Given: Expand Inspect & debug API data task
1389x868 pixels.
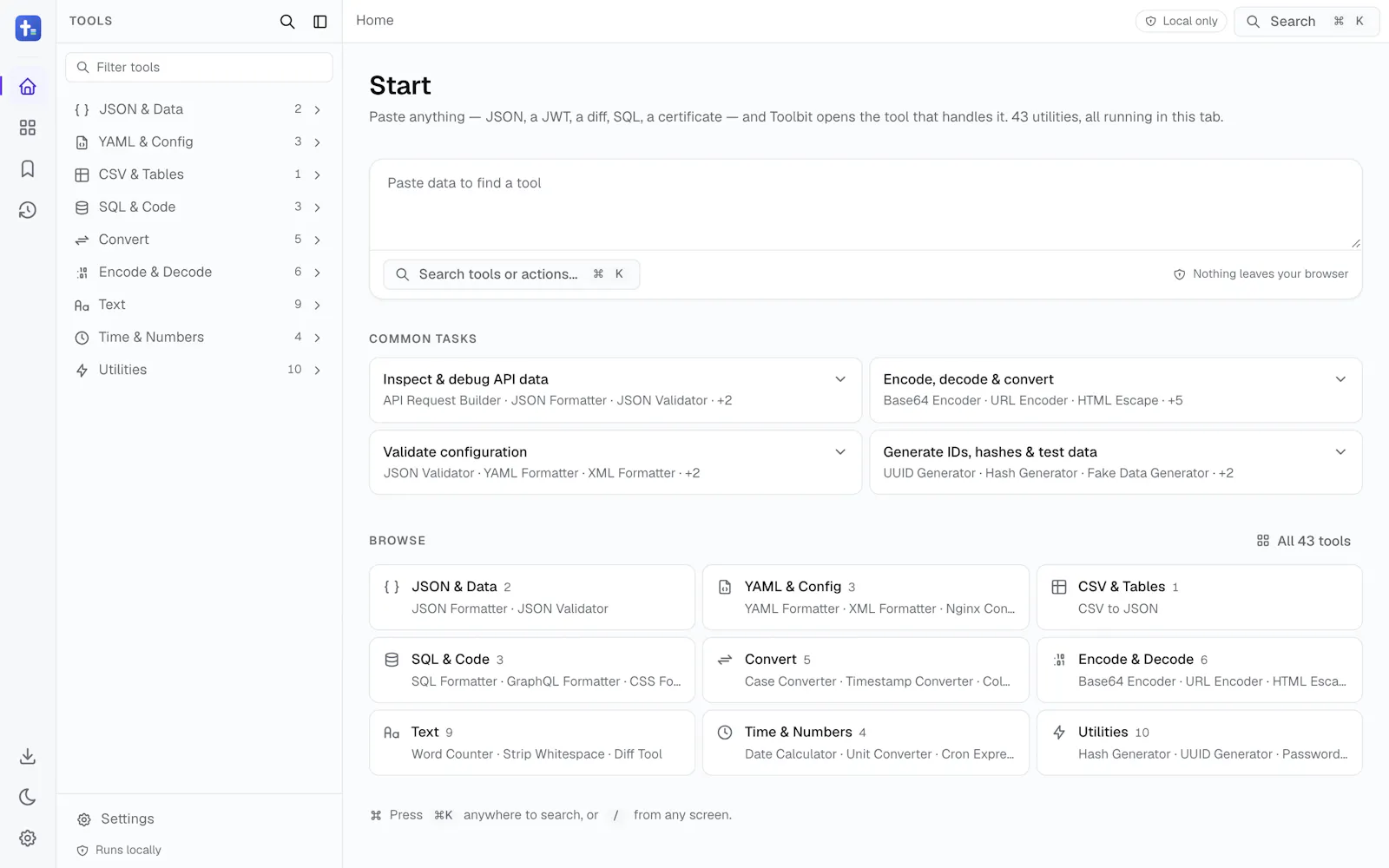Looking at the screenshot, I should point(616,390).
